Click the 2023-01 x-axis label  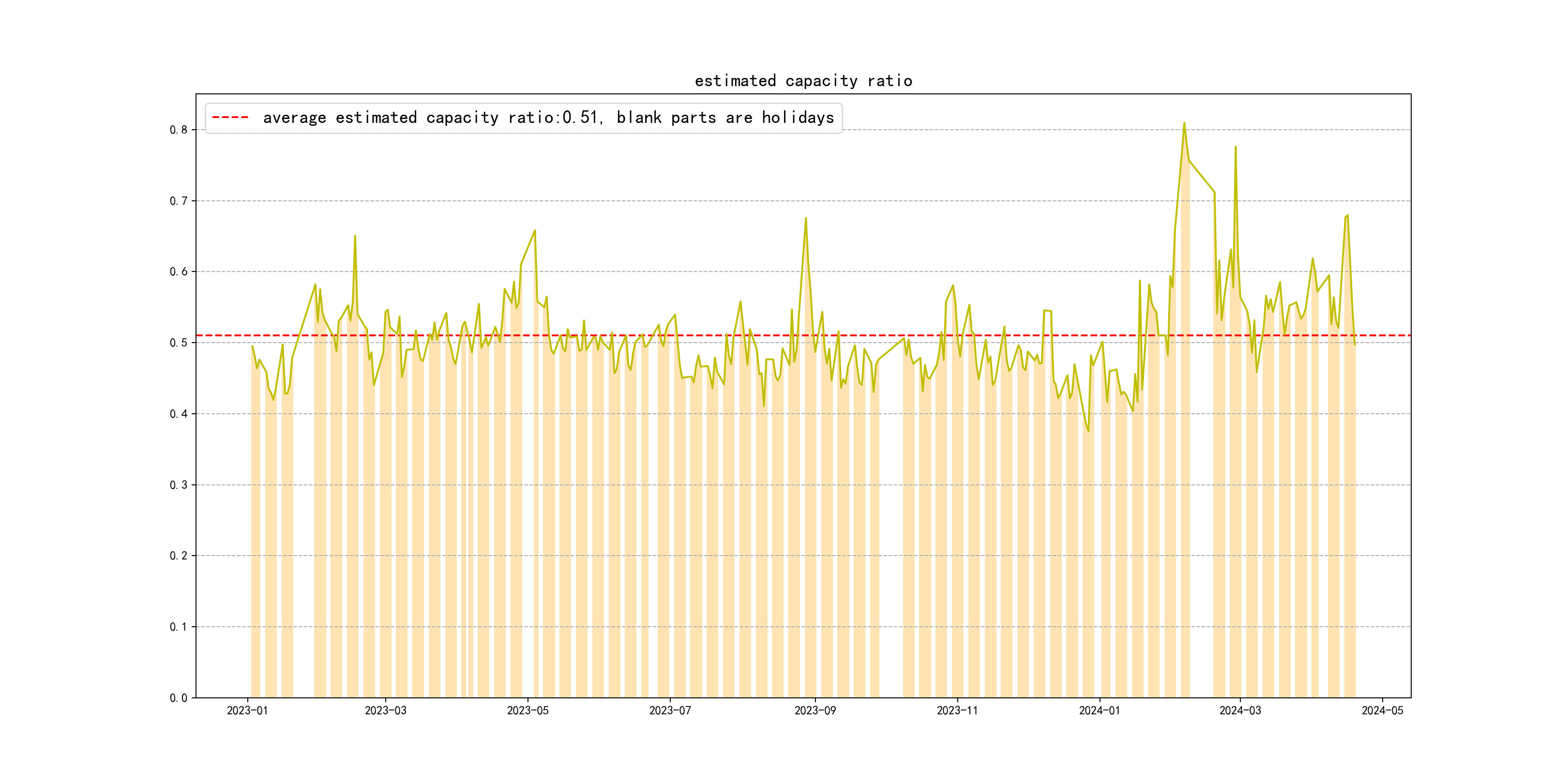(247, 710)
